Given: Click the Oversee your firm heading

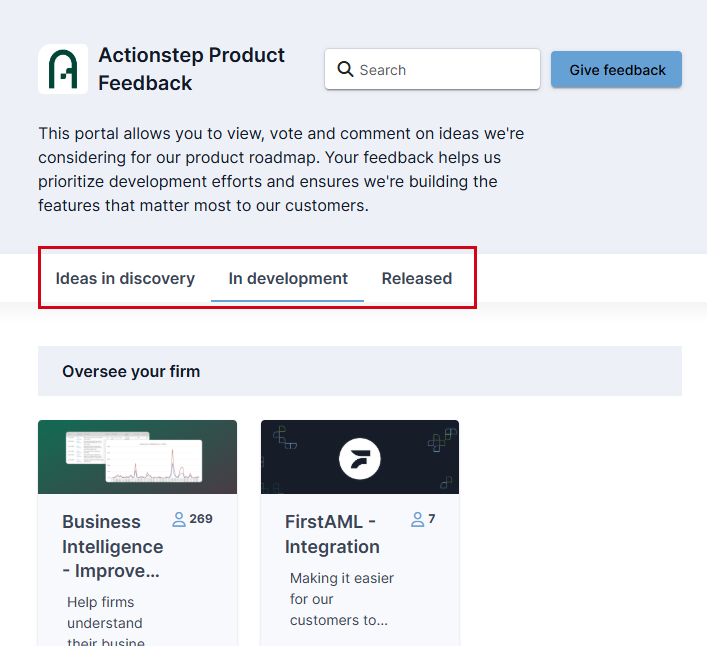Looking at the screenshot, I should (131, 371).
